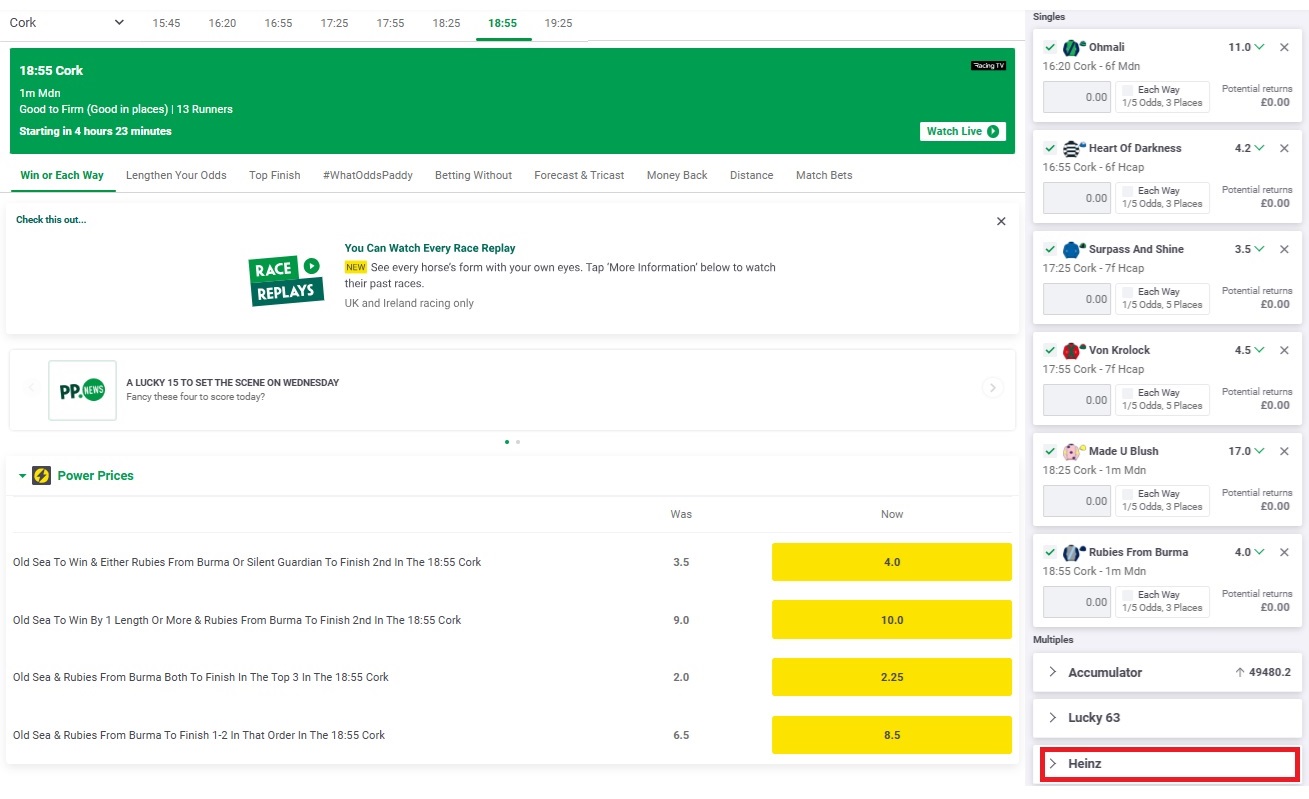Open the Top Finish tab
Image resolution: width=1309 pixels, height=799 pixels.
274,175
